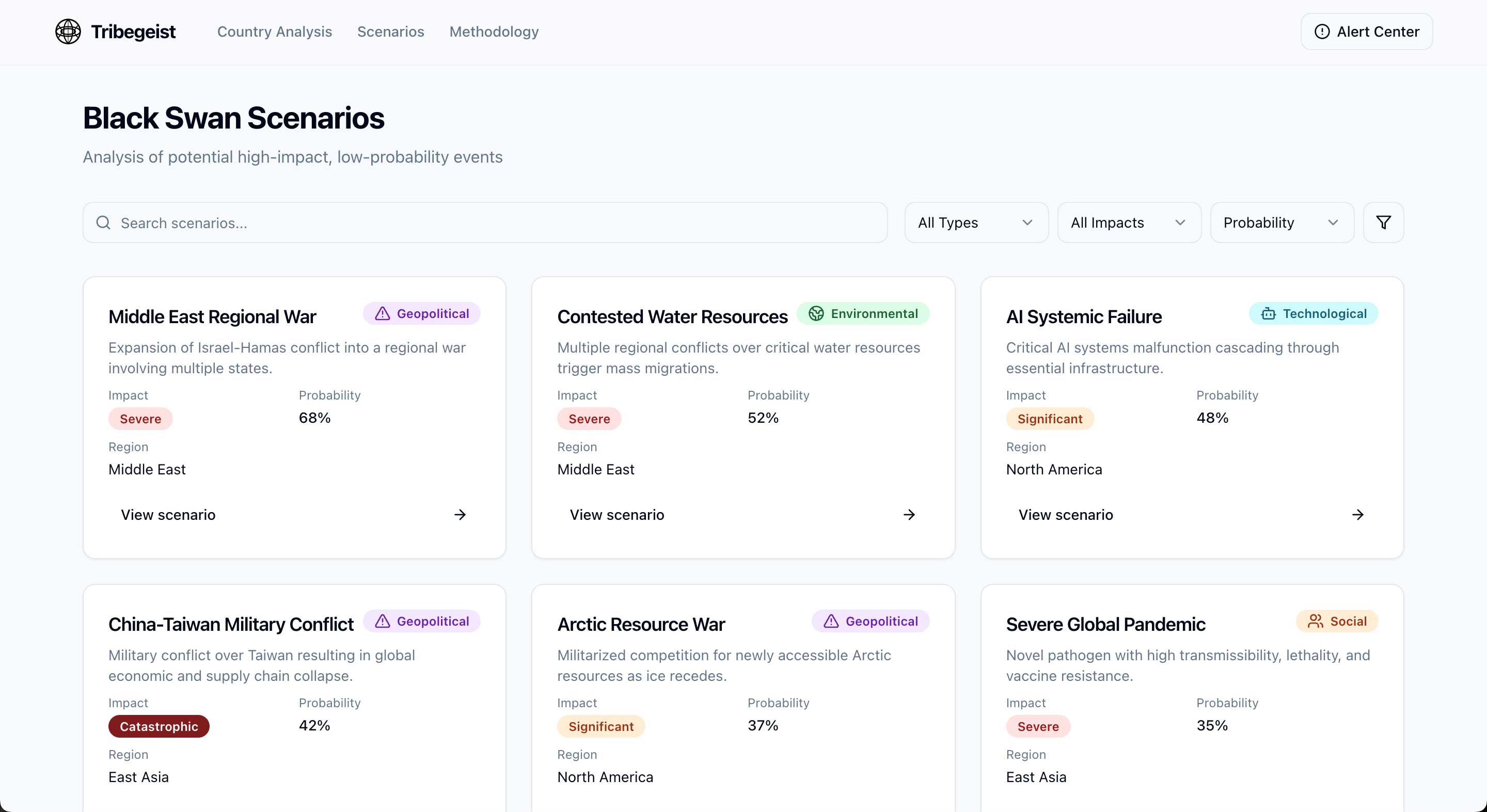Click the search magnifier icon

103,223
